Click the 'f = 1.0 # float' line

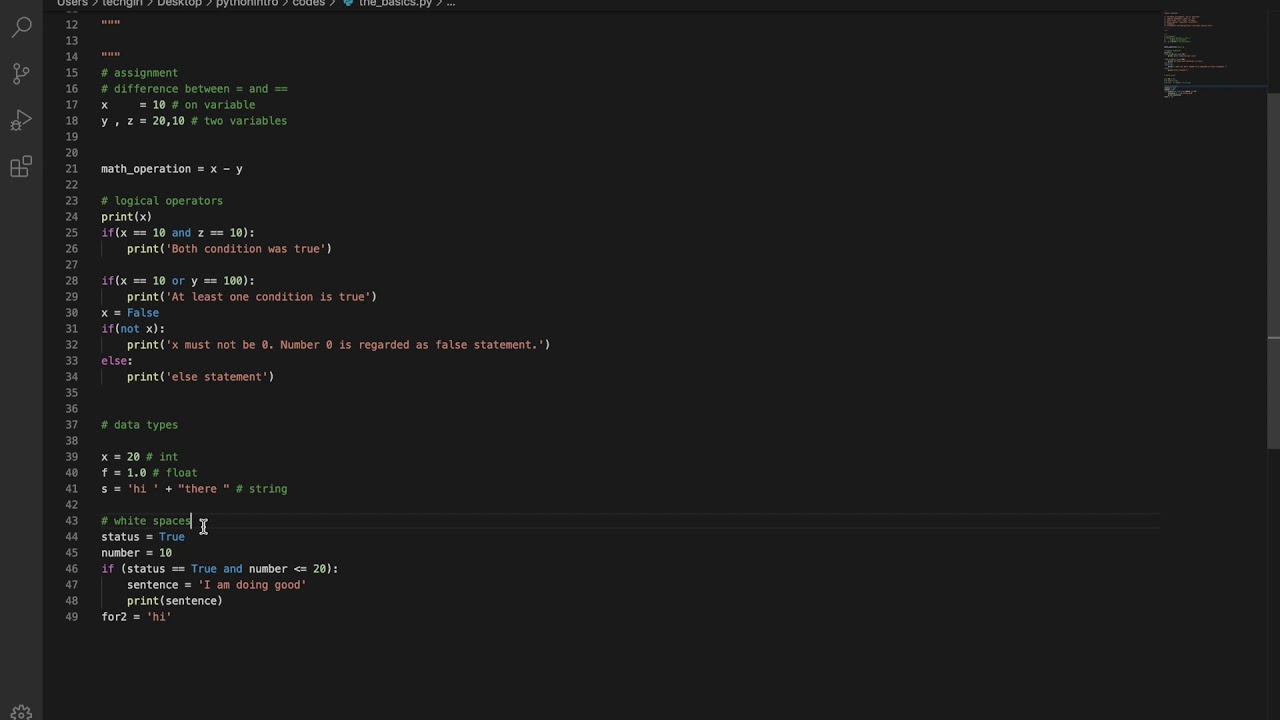click(x=149, y=473)
